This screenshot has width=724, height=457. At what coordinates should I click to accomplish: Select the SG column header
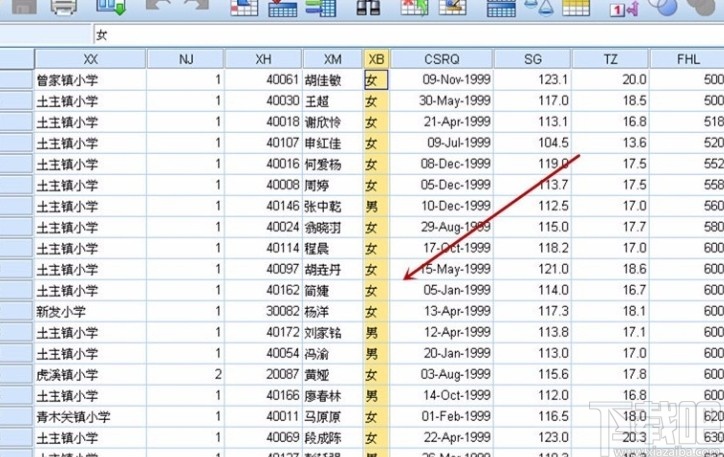(532, 59)
